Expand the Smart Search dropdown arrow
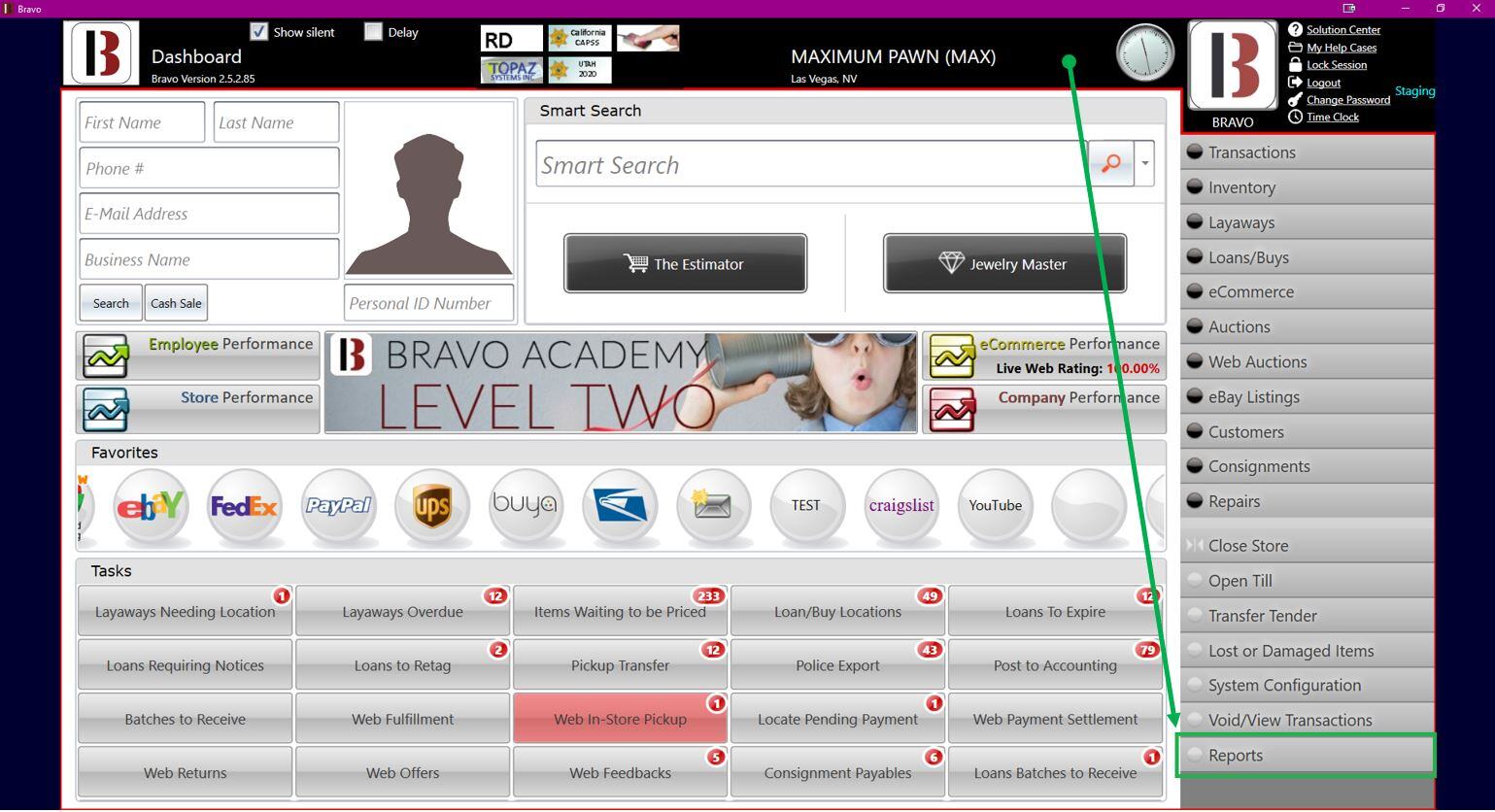This screenshot has width=1495, height=812. (x=1144, y=164)
